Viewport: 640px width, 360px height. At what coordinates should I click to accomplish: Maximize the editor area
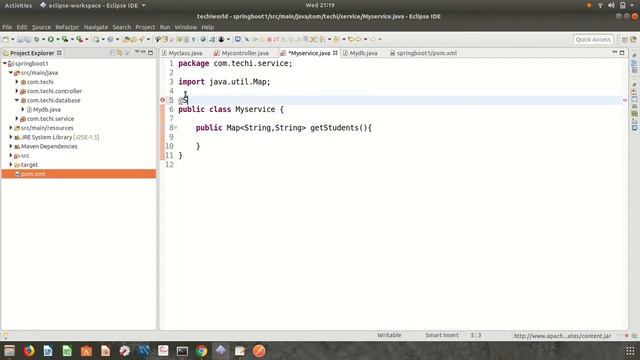[x=622, y=53]
